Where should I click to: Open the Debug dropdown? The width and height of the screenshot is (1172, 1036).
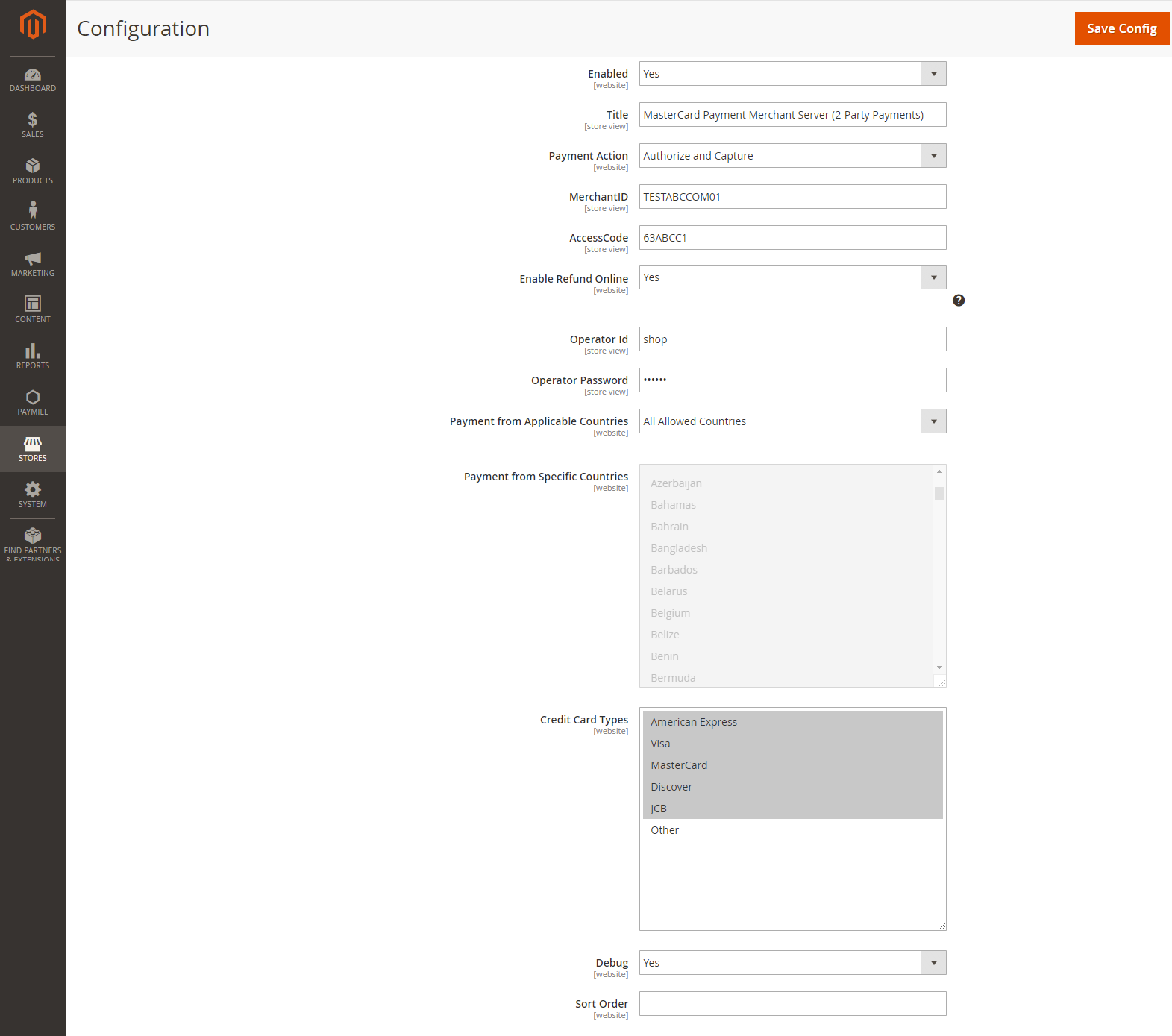click(x=793, y=963)
